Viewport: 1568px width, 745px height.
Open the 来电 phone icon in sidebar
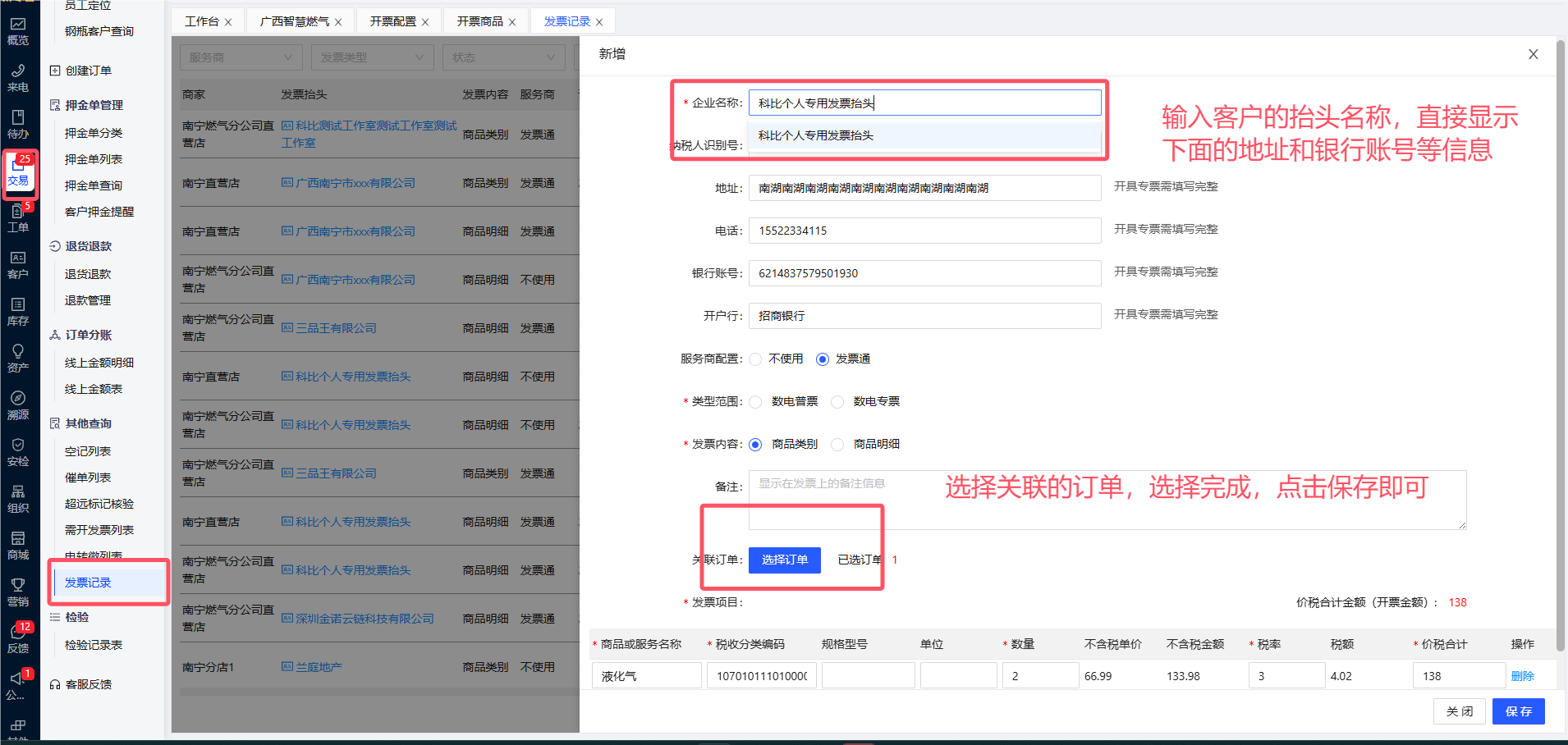click(x=18, y=78)
